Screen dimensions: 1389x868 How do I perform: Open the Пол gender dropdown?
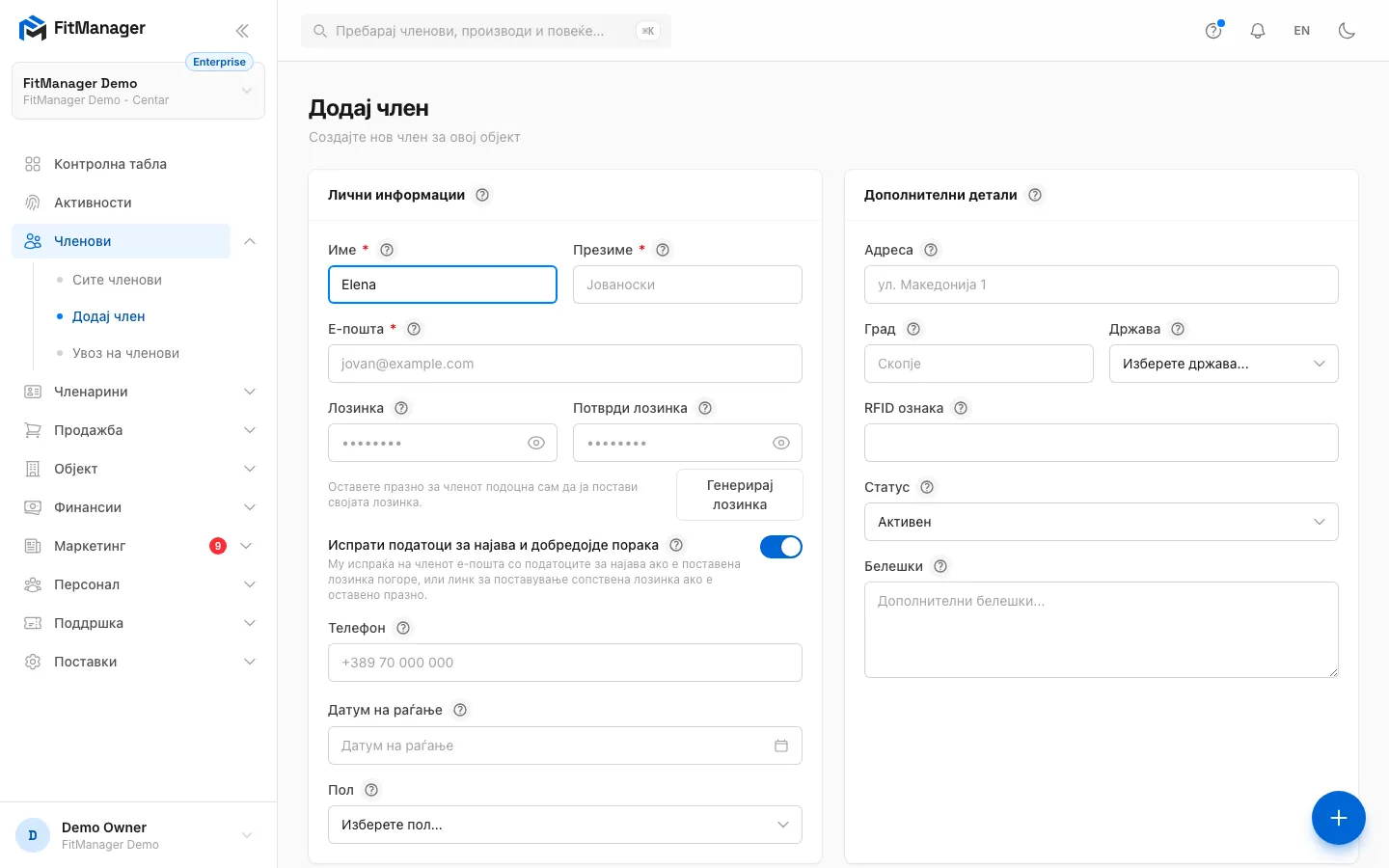pos(565,825)
